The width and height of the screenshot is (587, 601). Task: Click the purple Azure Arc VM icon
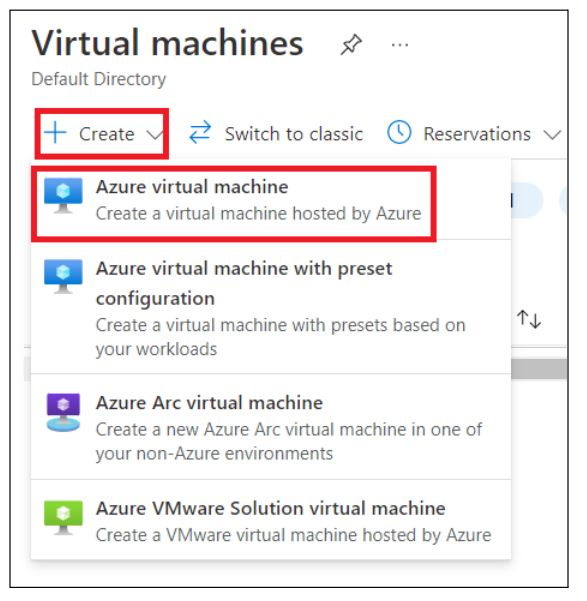[63, 413]
